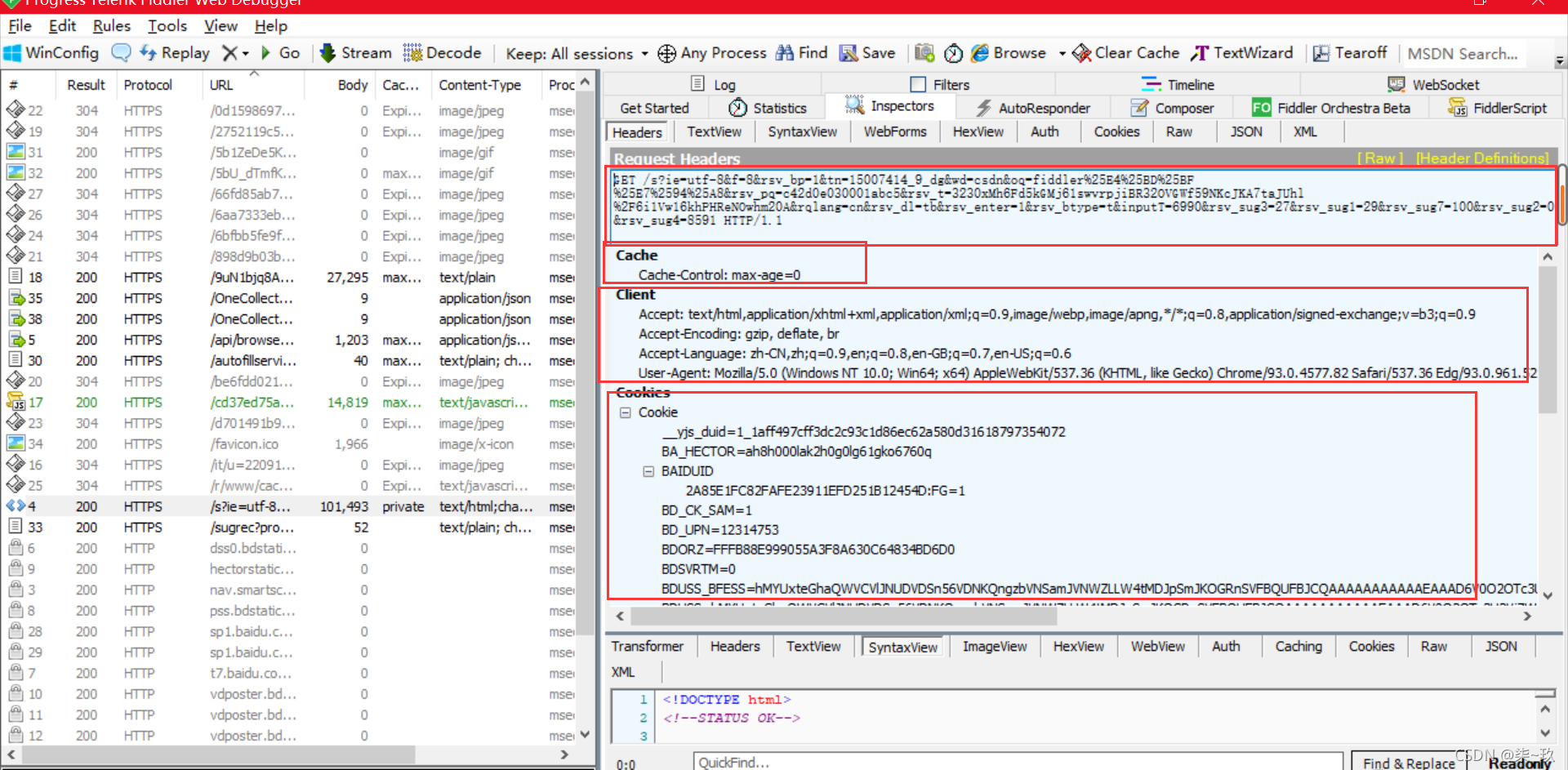Open the File menu
This screenshot has height=770, width=1568.
pyautogui.click(x=20, y=26)
